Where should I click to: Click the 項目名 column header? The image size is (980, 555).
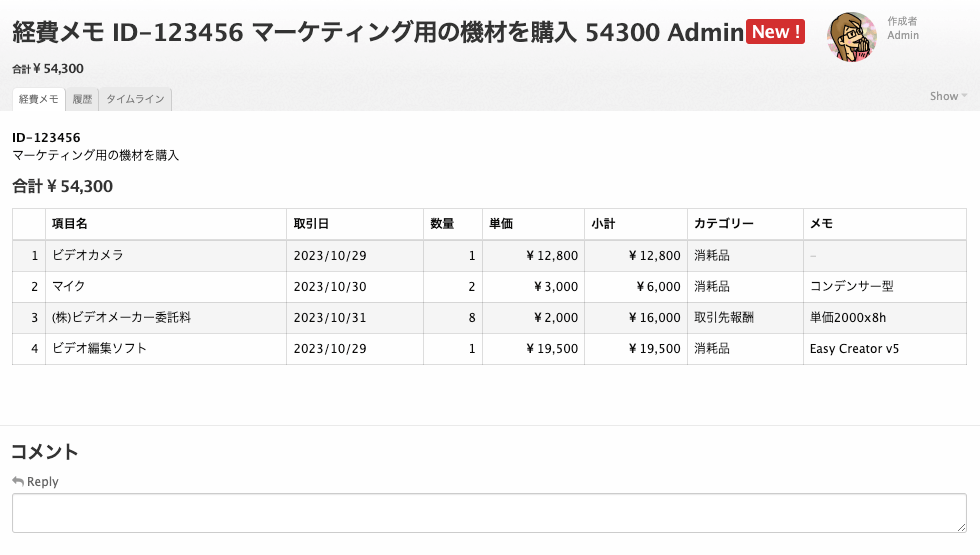point(166,224)
